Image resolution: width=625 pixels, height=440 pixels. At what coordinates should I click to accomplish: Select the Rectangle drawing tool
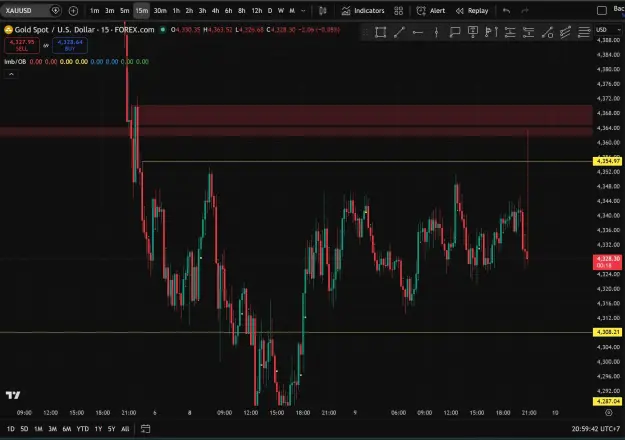coord(381,32)
